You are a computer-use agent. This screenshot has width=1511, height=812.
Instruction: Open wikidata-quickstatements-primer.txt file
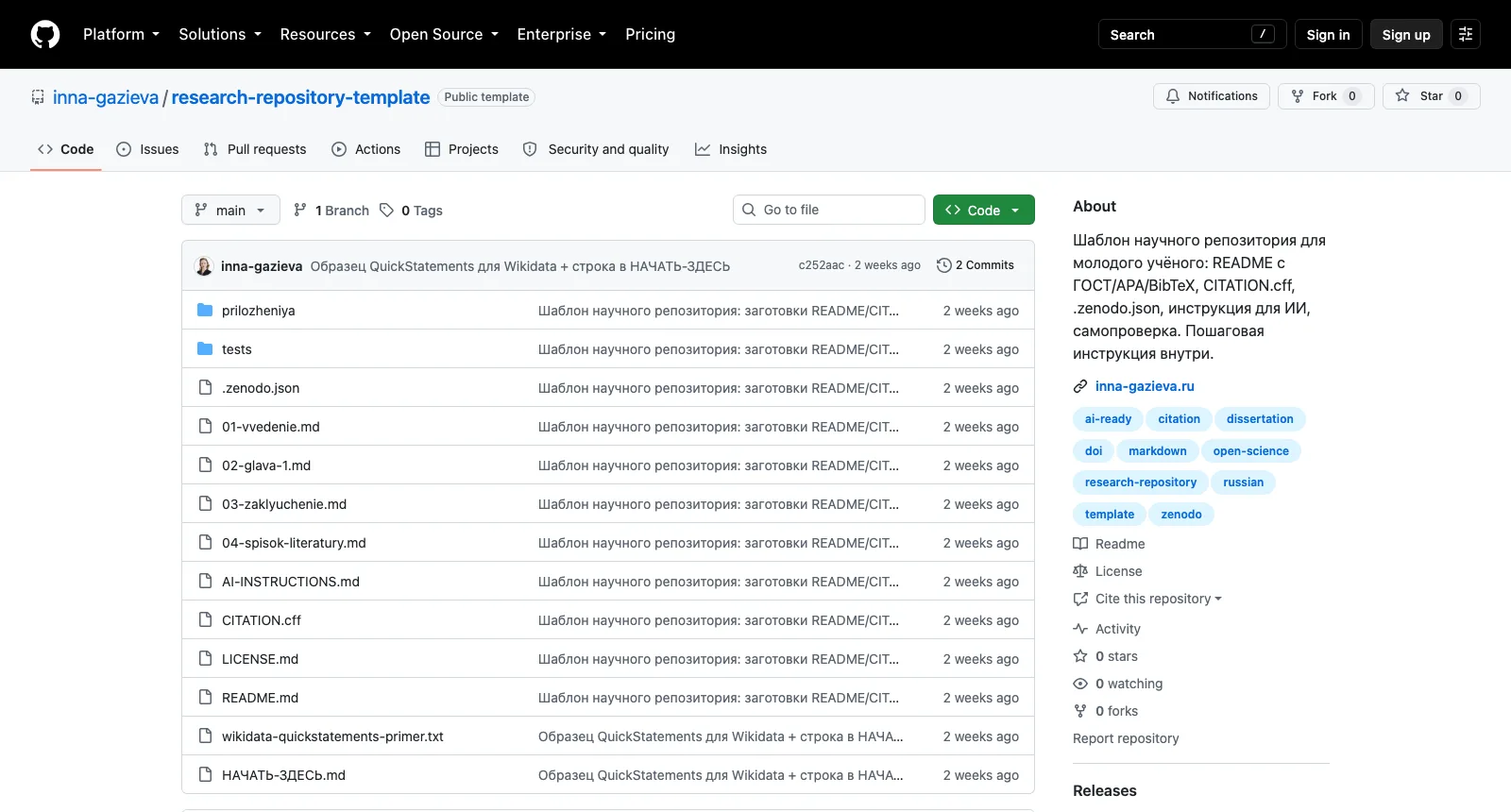[x=332, y=736]
